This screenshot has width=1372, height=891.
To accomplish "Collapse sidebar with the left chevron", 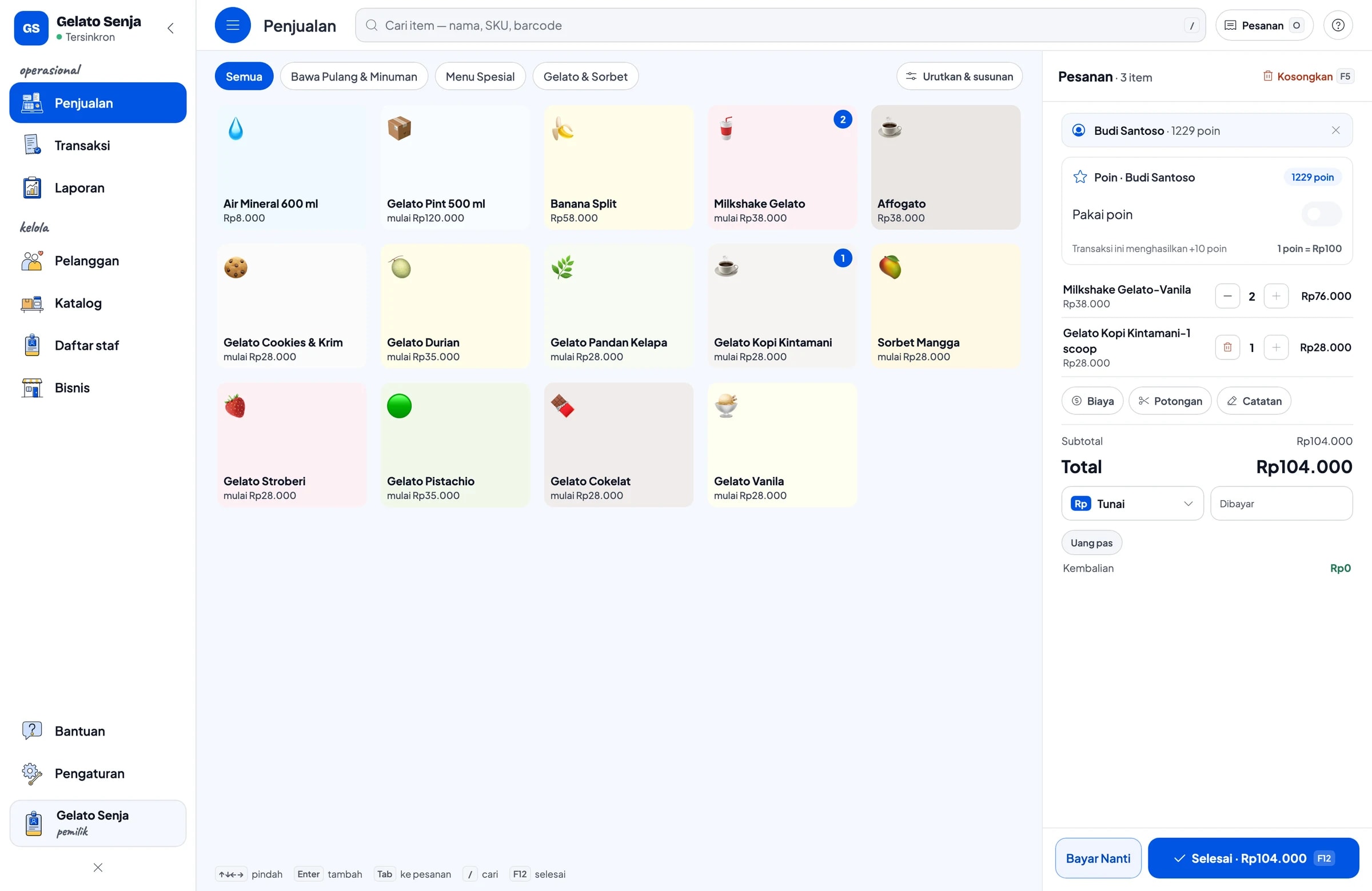I will (170, 28).
